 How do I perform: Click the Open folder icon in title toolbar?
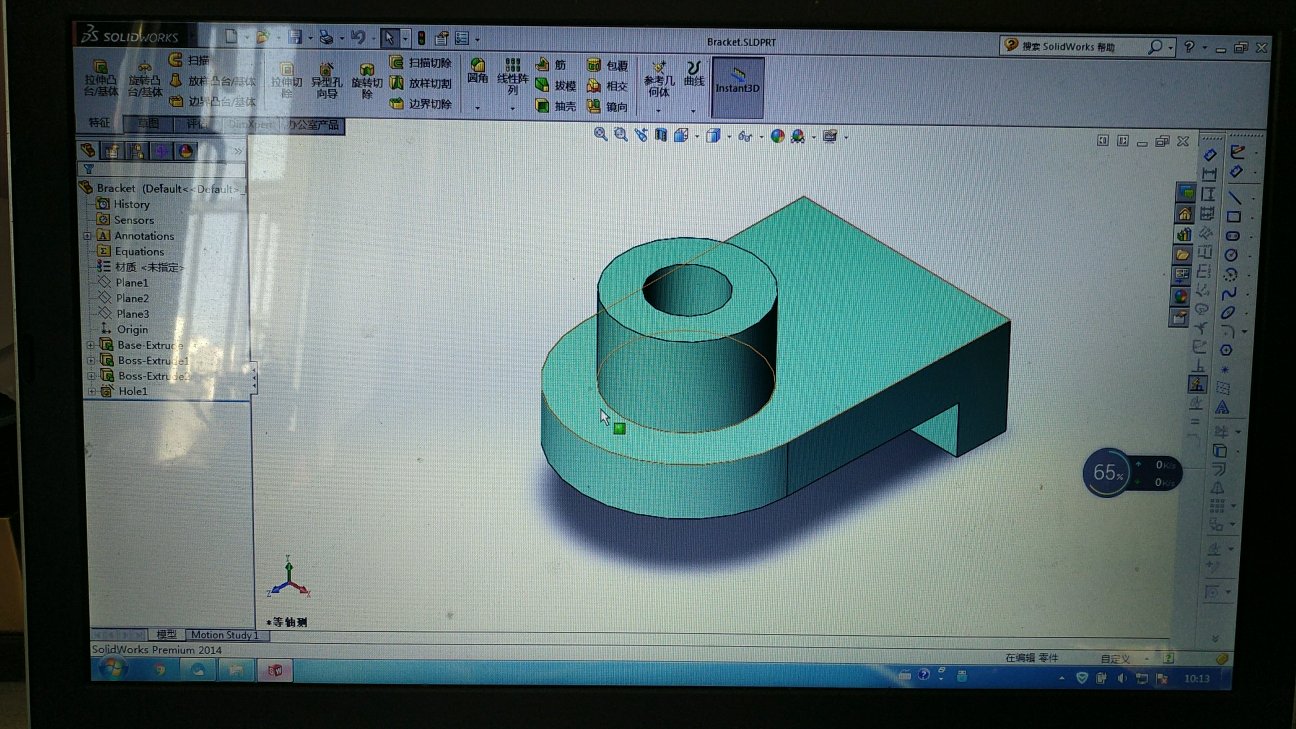[x=262, y=37]
